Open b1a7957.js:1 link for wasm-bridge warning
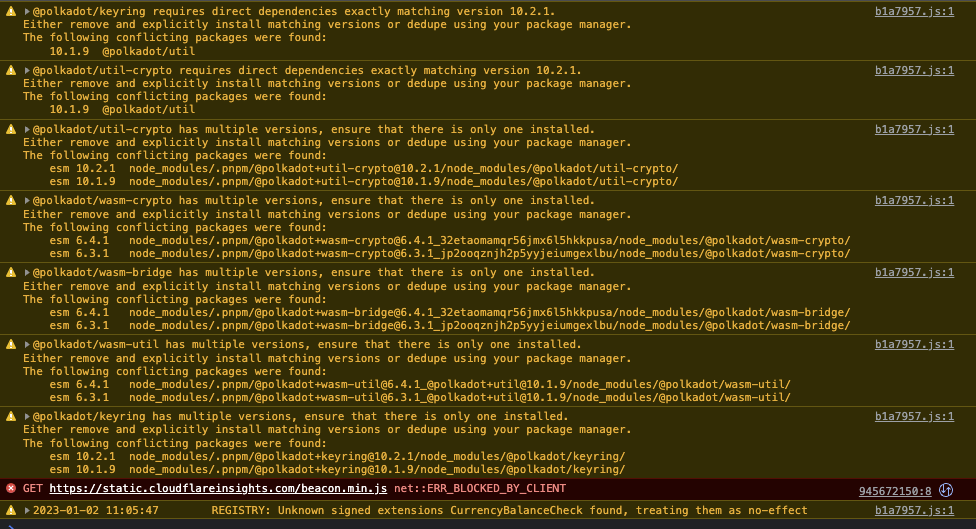Viewport: 976px width, 529px height. coord(914,273)
